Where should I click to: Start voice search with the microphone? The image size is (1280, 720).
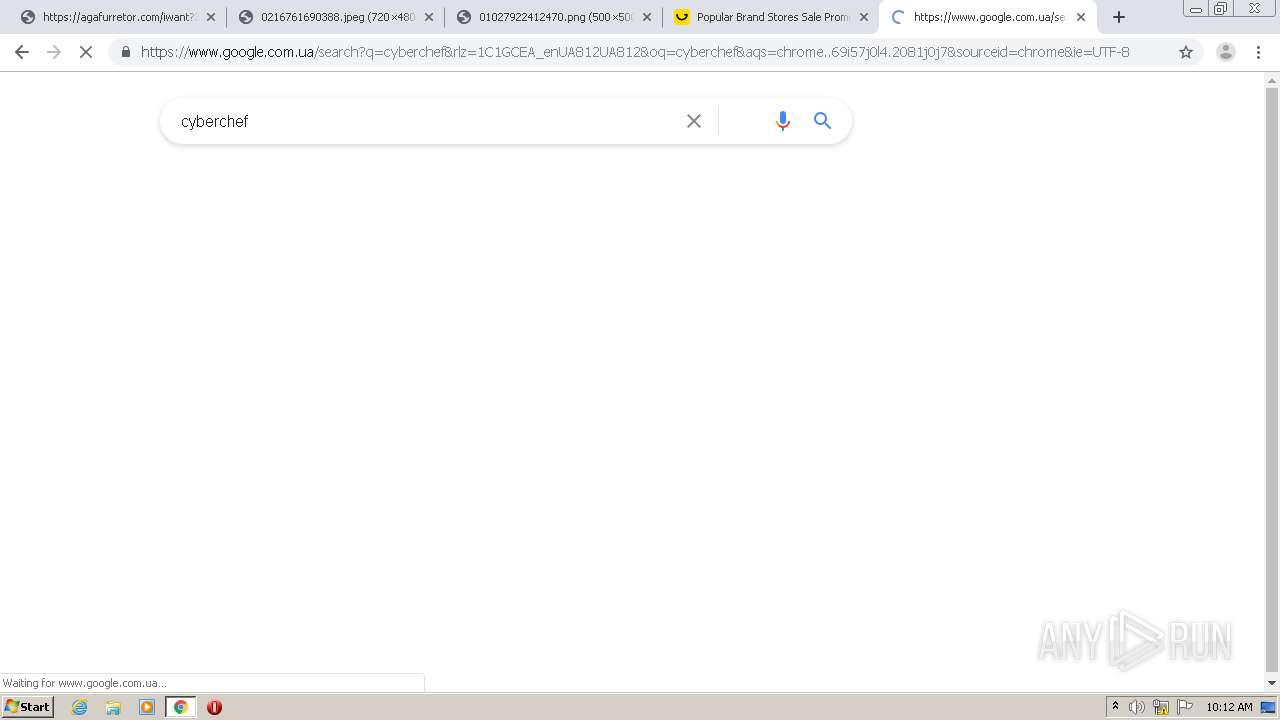tap(783, 121)
